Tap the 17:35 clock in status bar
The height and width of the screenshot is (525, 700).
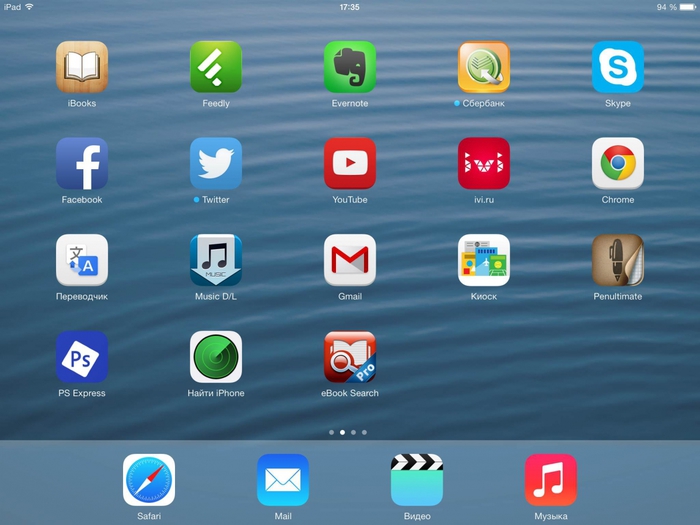pyautogui.click(x=349, y=7)
